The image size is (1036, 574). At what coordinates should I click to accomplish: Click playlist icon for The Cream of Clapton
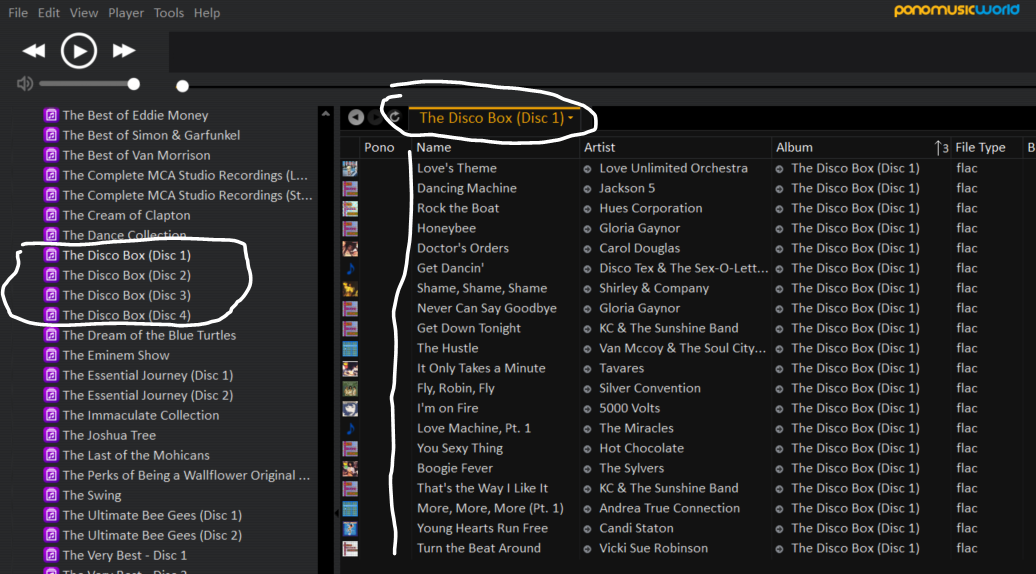(51, 215)
